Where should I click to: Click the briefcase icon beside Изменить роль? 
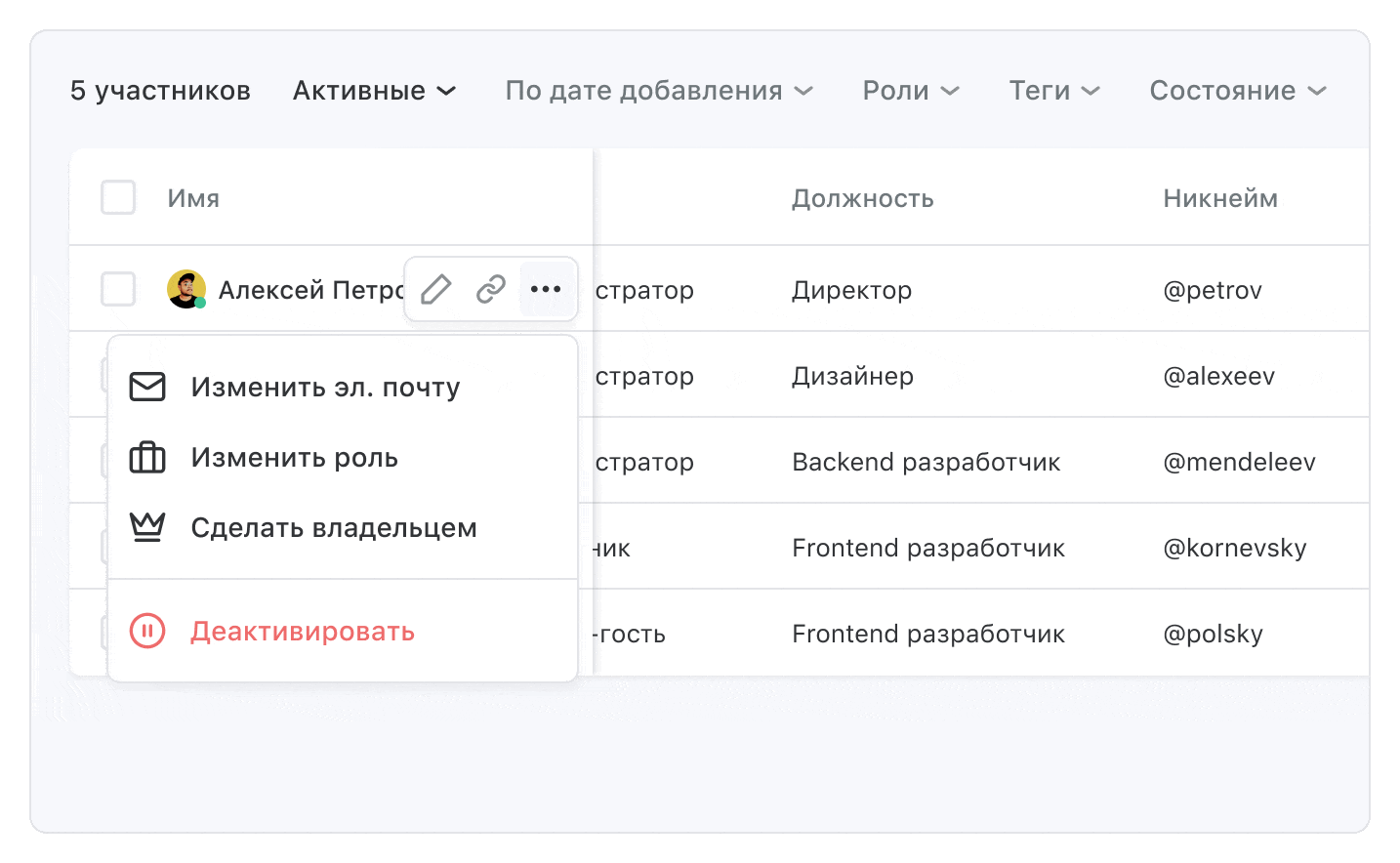click(x=147, y=457)
